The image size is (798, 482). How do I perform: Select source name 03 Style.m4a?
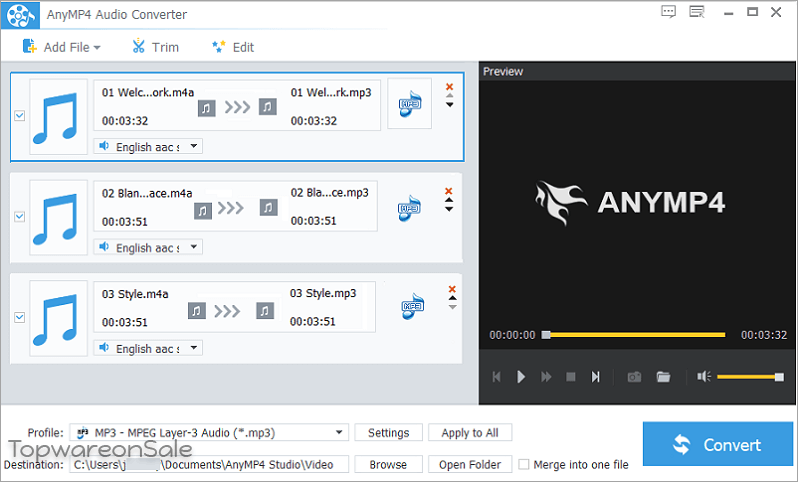point(135,294)
